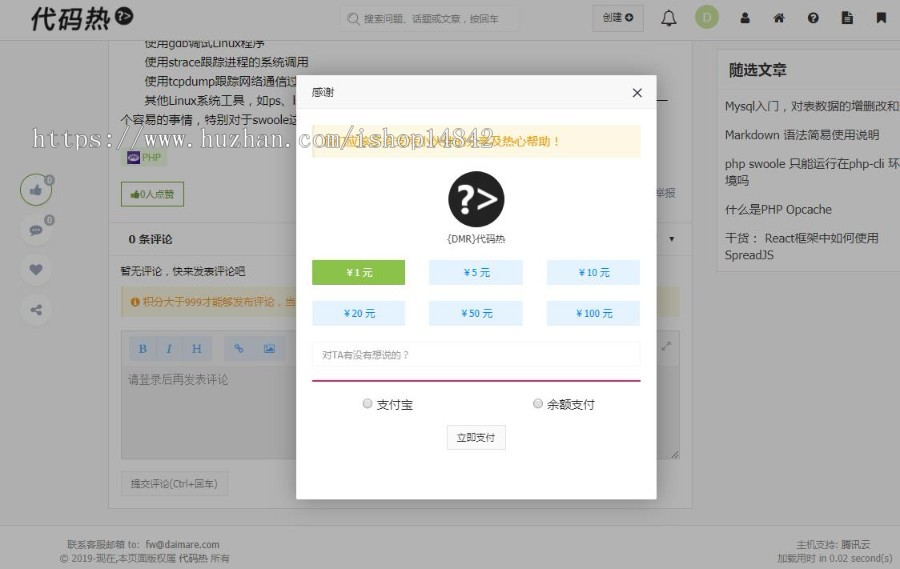
Task: Click the 0人点赞 like button
Action: [x=153, y=194]
